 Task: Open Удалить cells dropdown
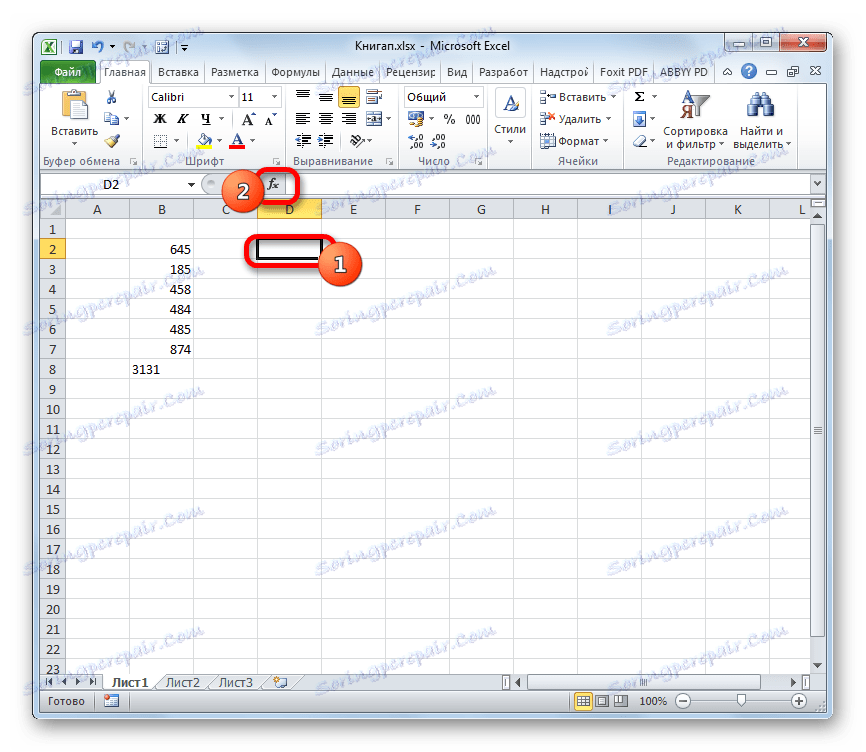tap(575, 119)
